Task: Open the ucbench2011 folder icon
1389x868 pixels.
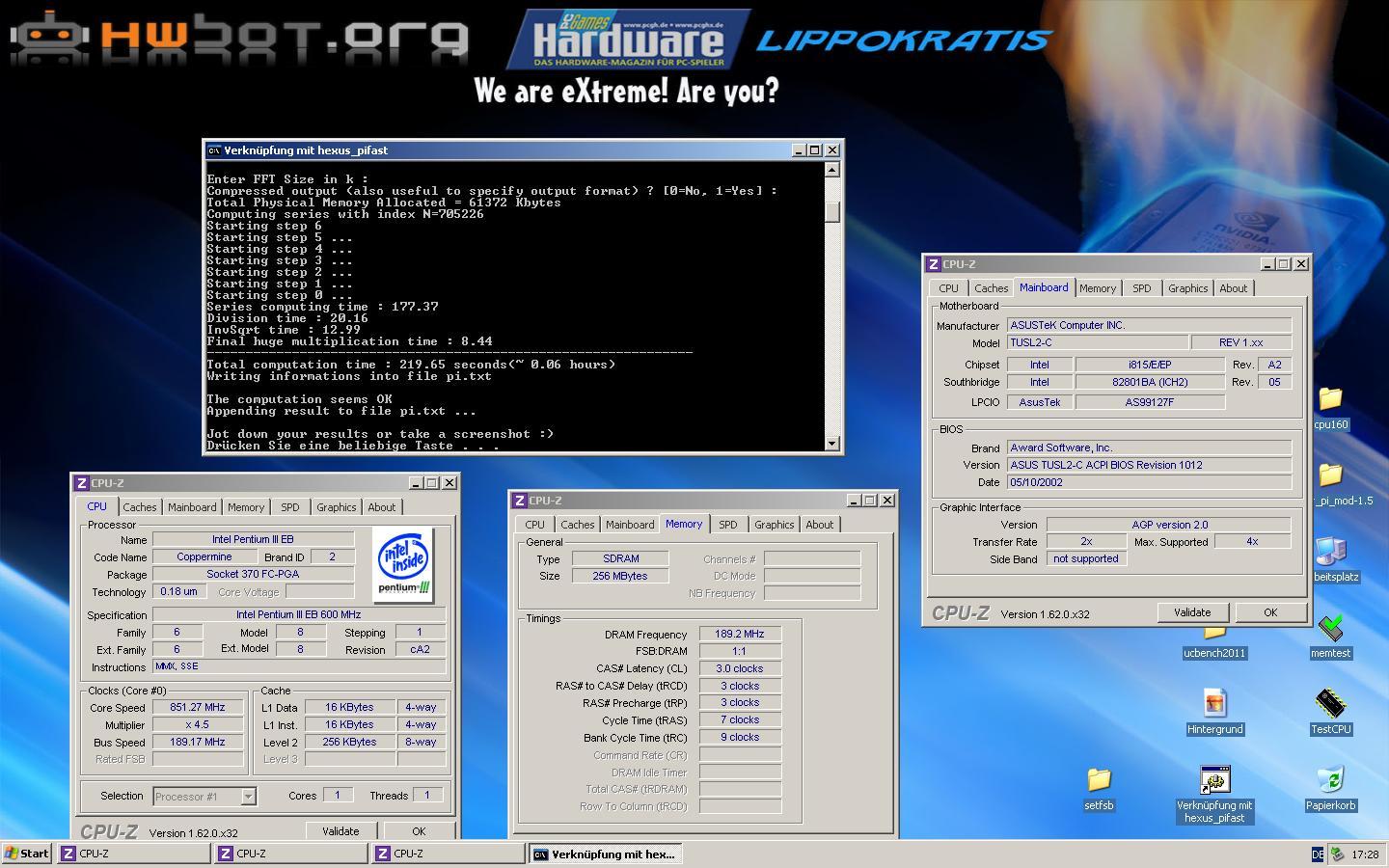Action: point(1214,632)
